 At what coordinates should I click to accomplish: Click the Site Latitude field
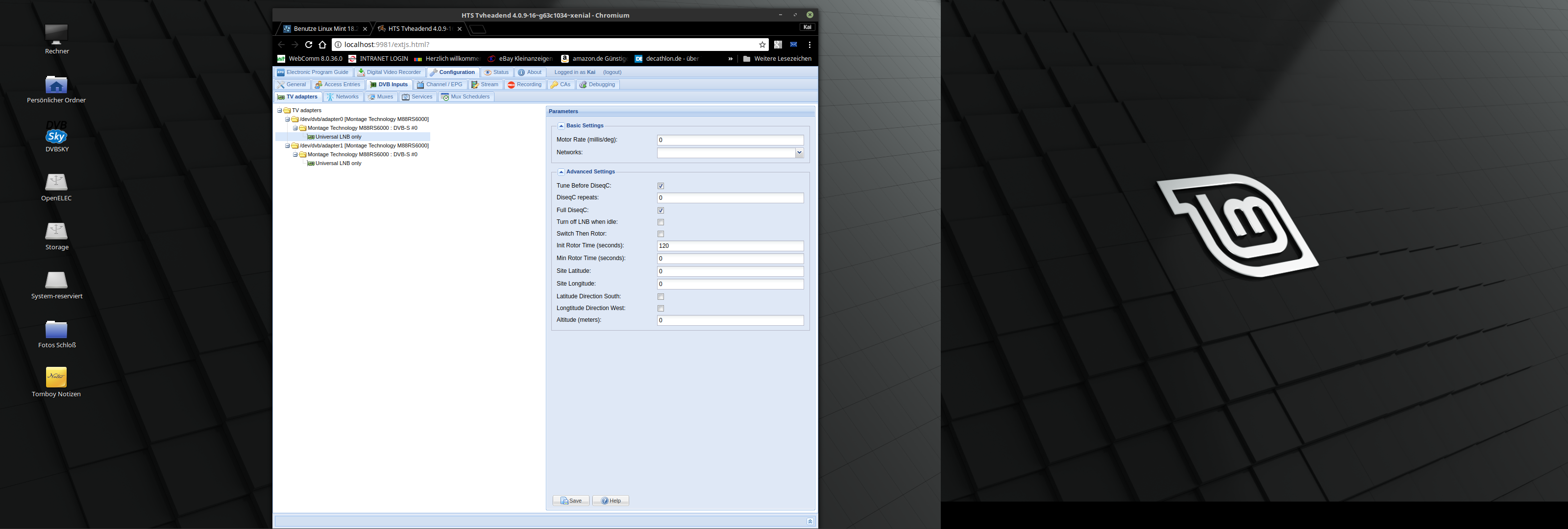(731, 271)
